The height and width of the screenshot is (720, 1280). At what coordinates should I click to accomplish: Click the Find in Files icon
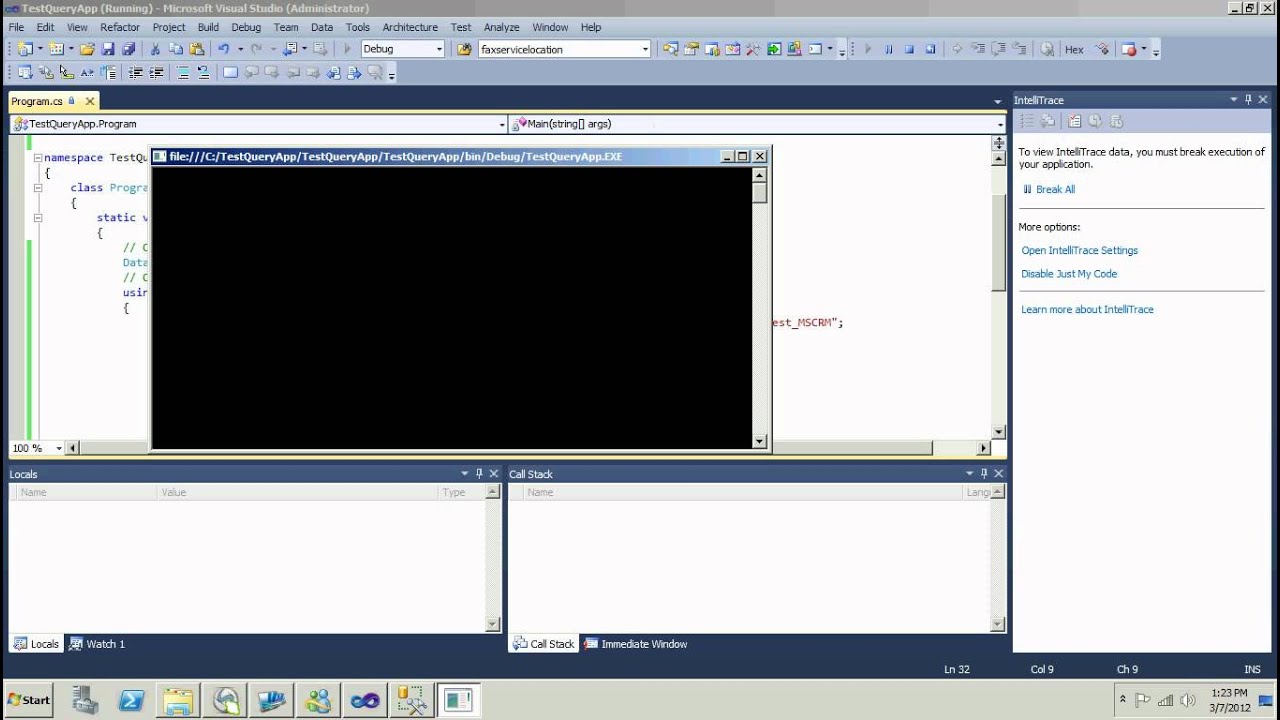(464, 49)
